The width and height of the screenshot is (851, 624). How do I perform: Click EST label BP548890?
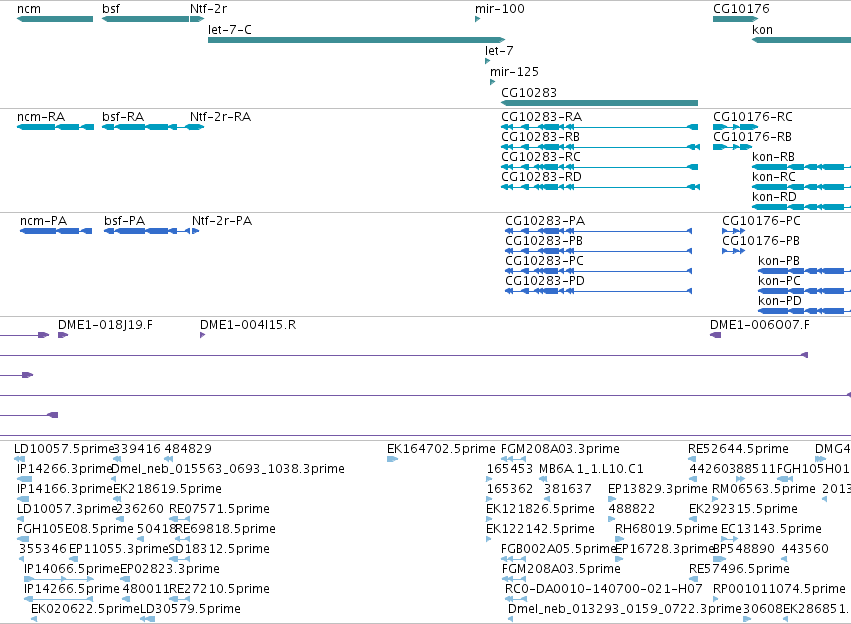coord(744,549)
